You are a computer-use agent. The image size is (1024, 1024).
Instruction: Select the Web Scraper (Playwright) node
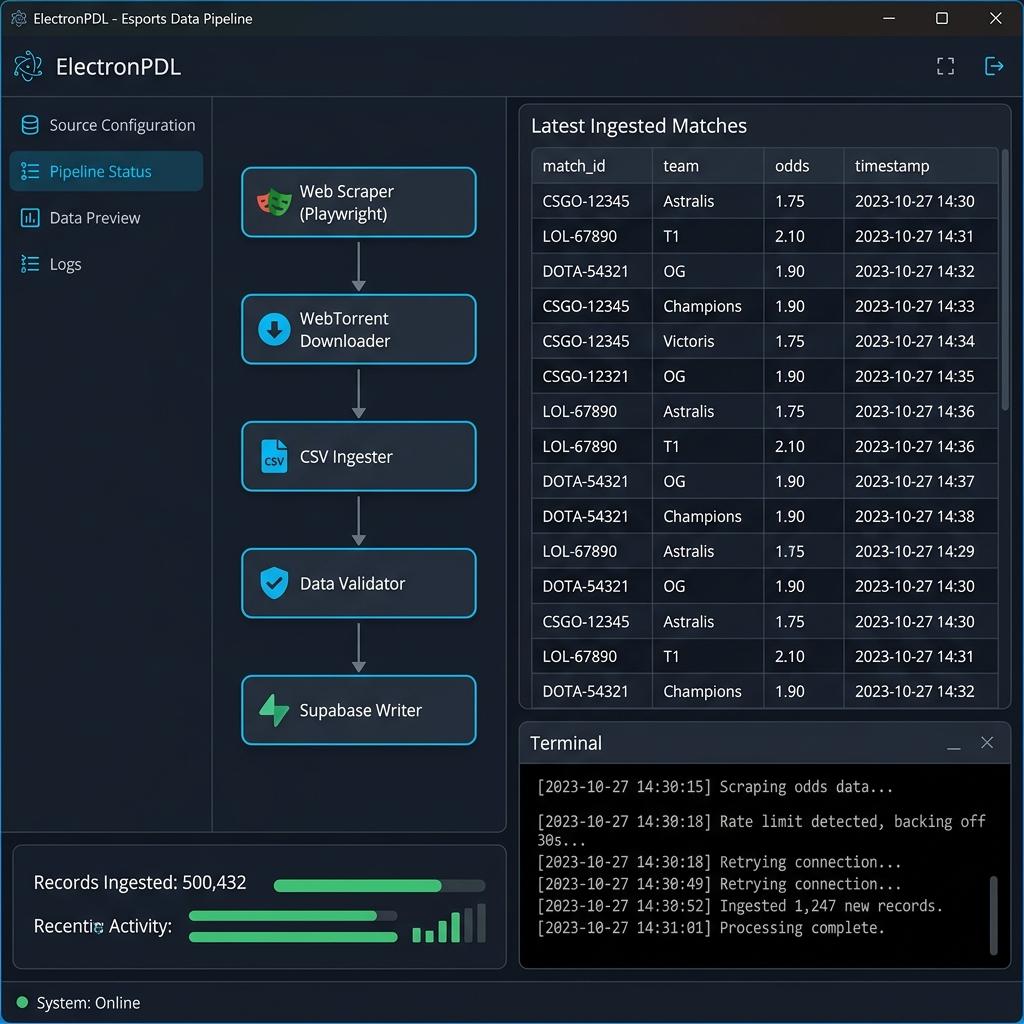click(359, 202)
